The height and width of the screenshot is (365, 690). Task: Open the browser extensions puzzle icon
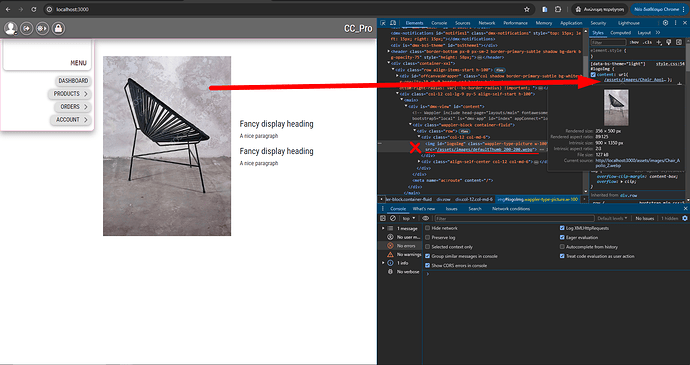click(x=558, y=9)
